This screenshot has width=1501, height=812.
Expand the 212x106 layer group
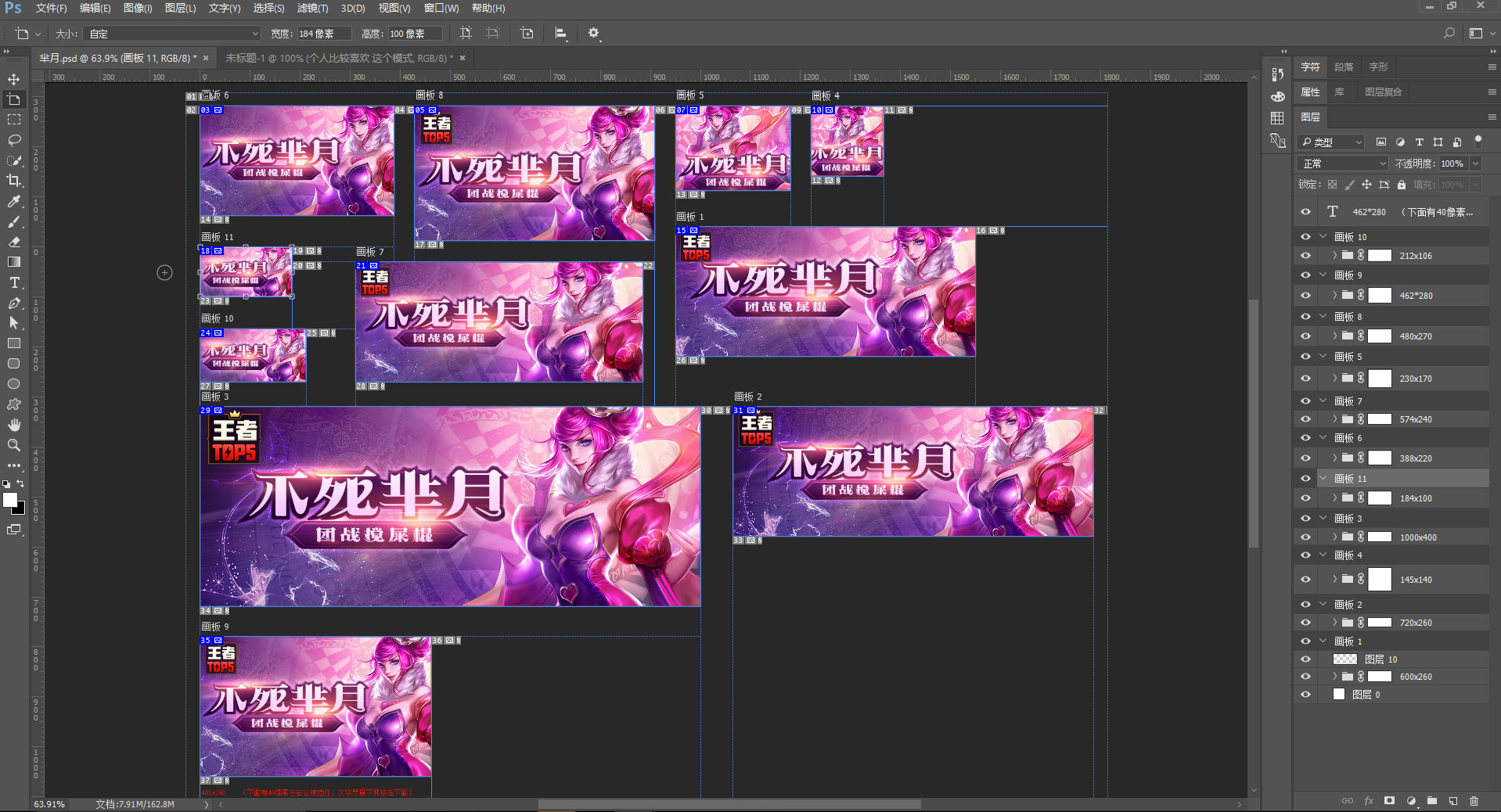click(x=1334, y=255)
